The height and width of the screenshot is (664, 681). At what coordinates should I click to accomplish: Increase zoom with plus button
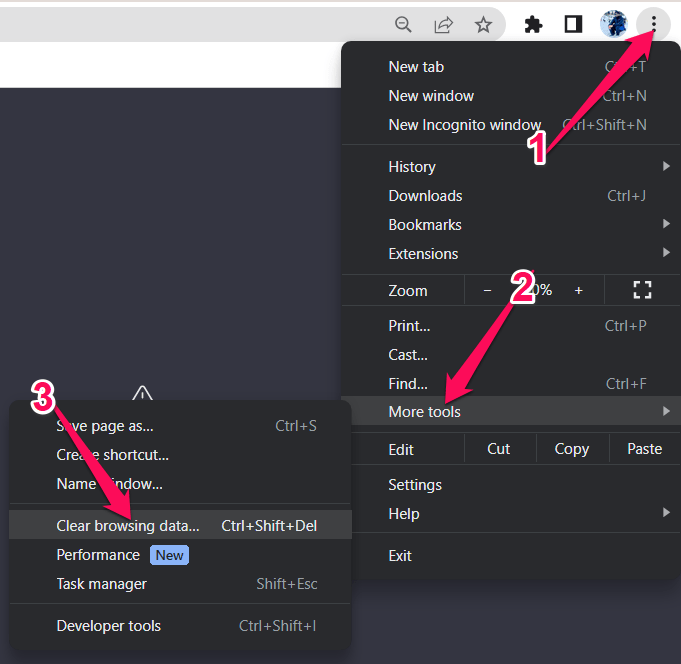pyautogui.click(x=578, y=290)
